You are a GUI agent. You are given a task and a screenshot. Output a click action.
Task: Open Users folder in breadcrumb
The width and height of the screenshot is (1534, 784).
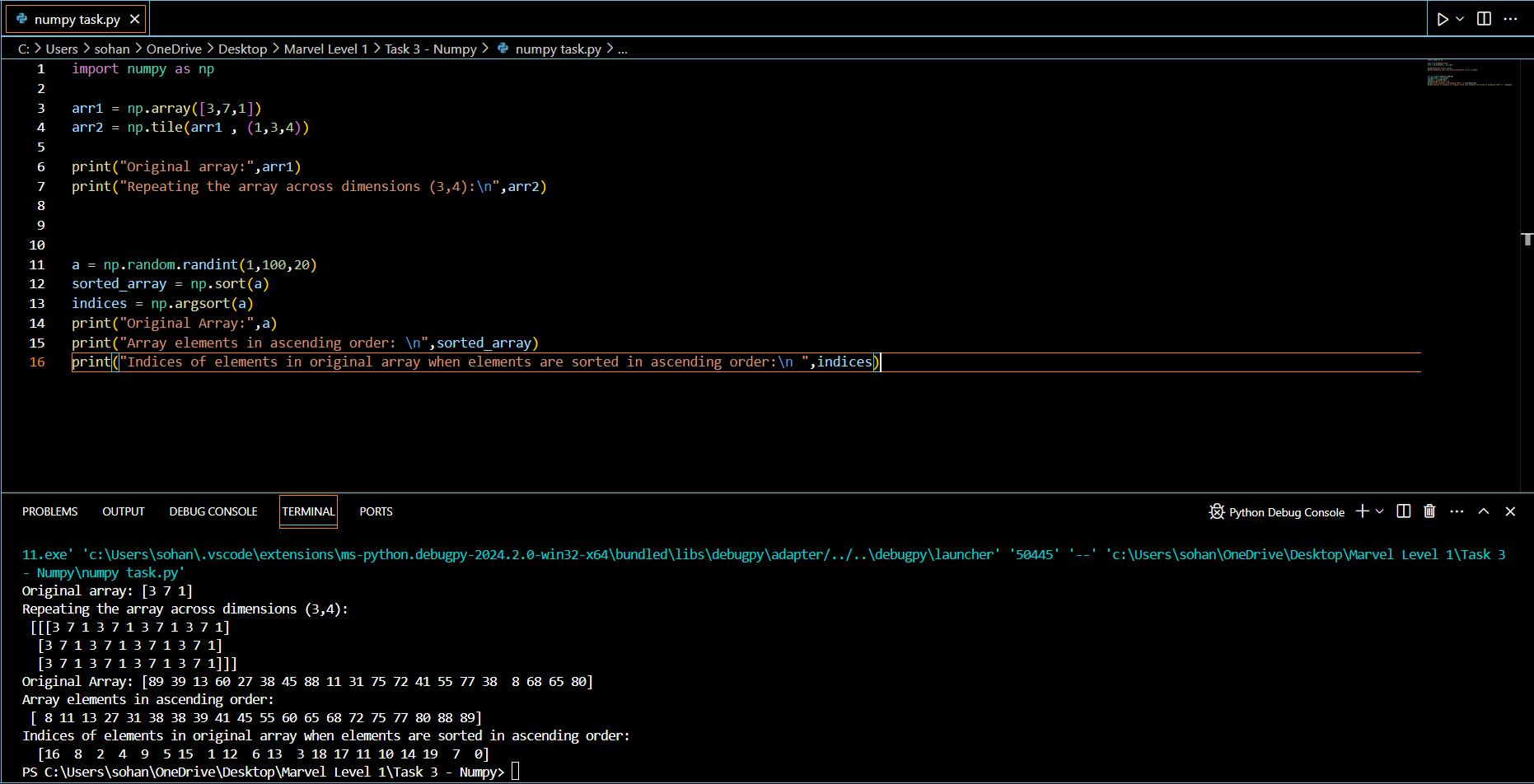(x=62, y=49)
